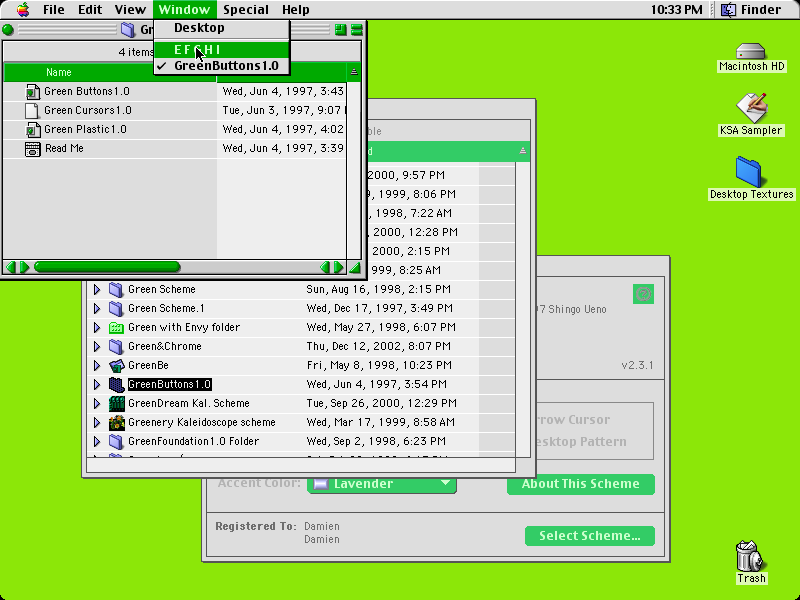Select the KSA Sampler desktop icon
Image resolution: width=800 pixels, height=600 pixels.
751,108
